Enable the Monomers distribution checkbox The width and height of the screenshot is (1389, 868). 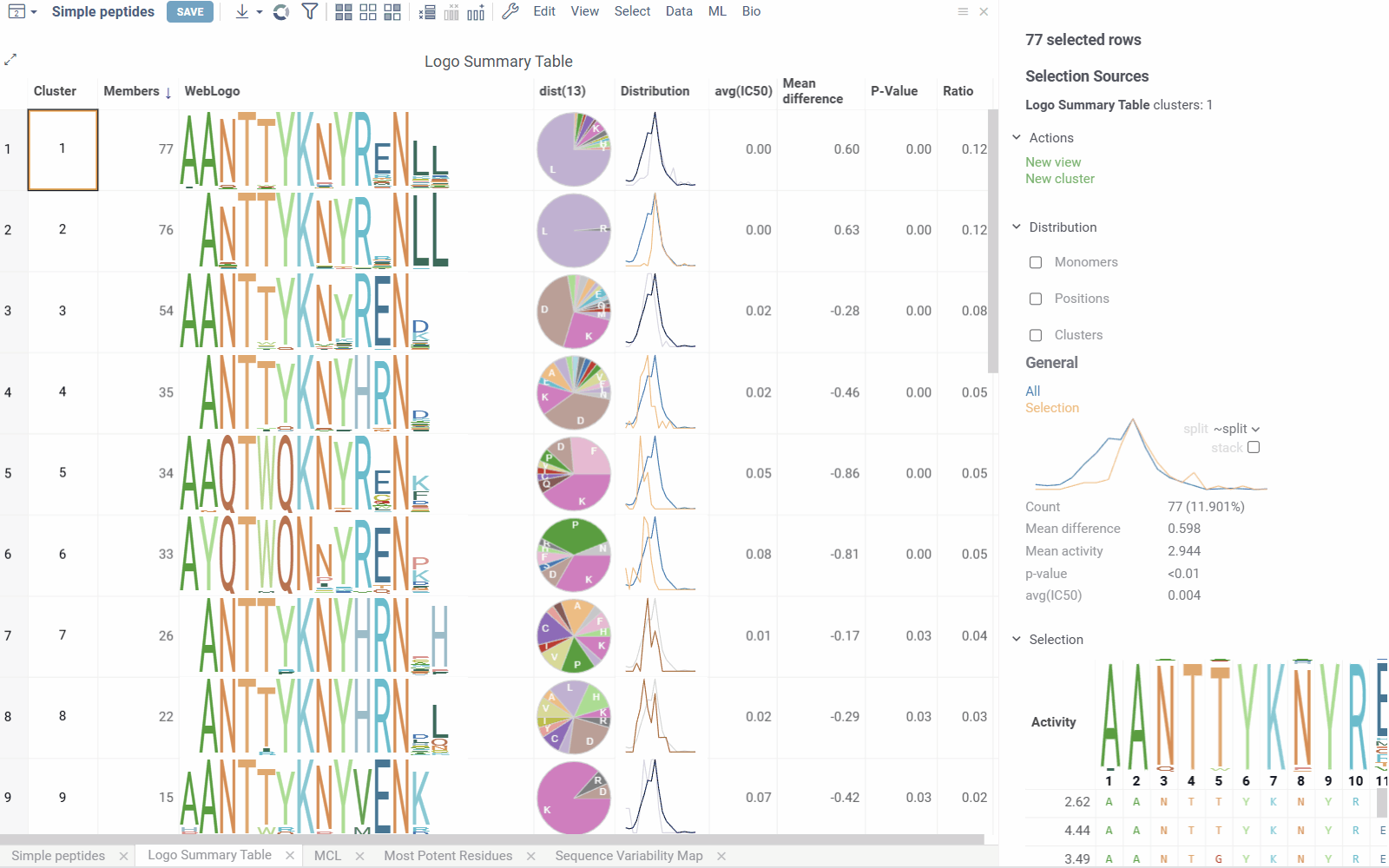click(1036, 262)
